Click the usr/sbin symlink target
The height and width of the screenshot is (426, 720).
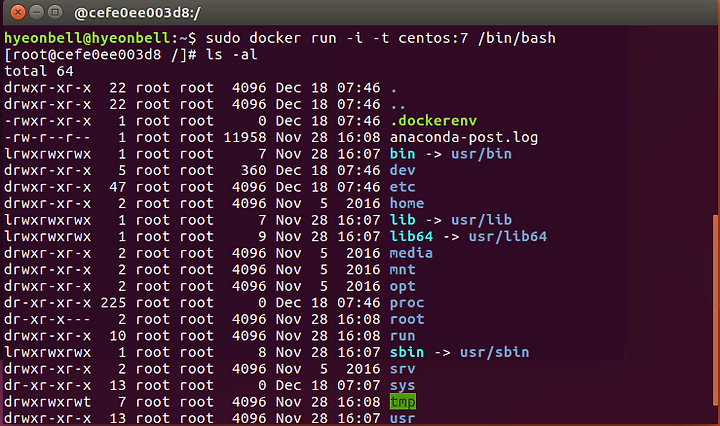(x=495, y=352)
